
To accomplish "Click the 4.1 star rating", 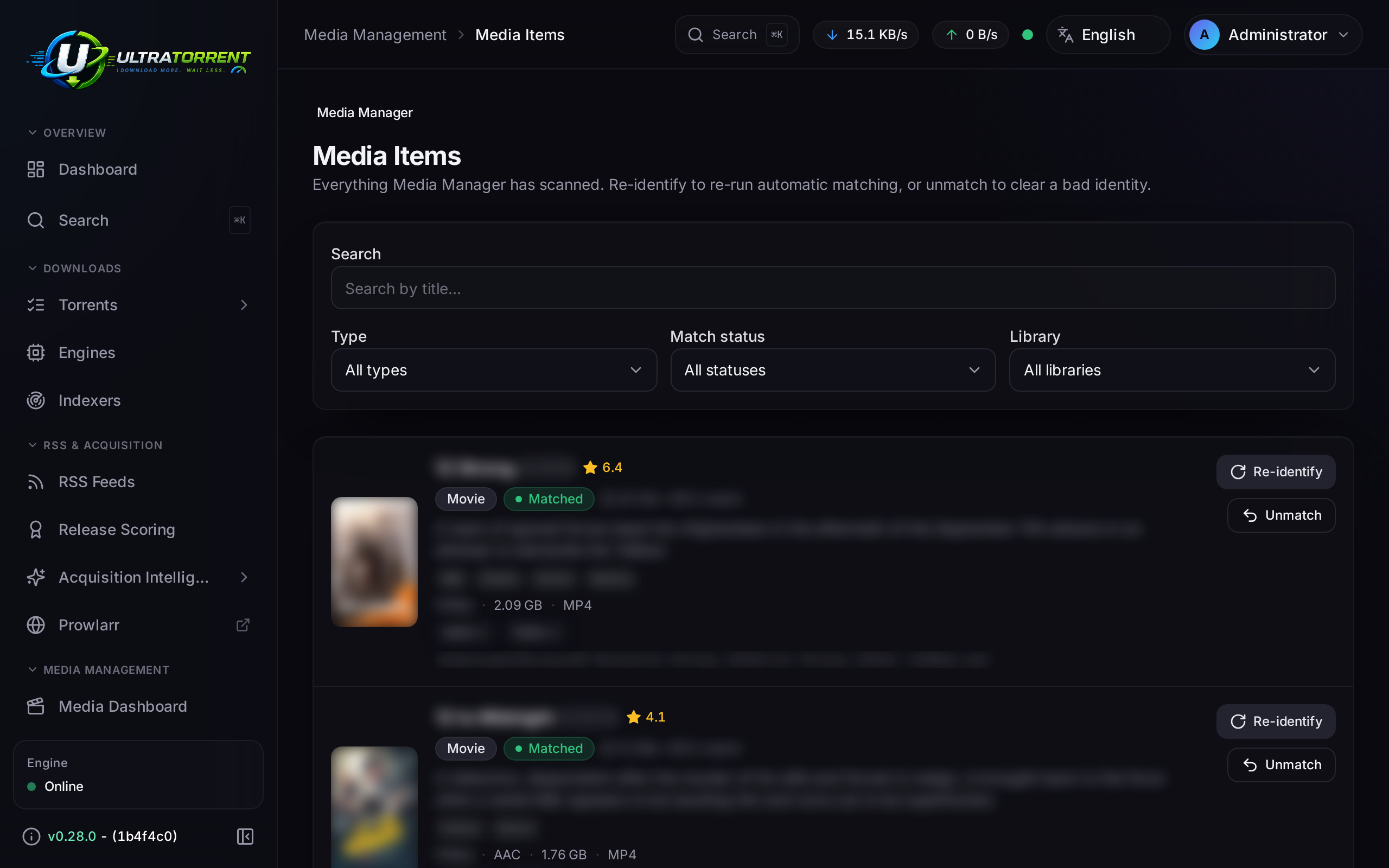I will pos(646,717).
